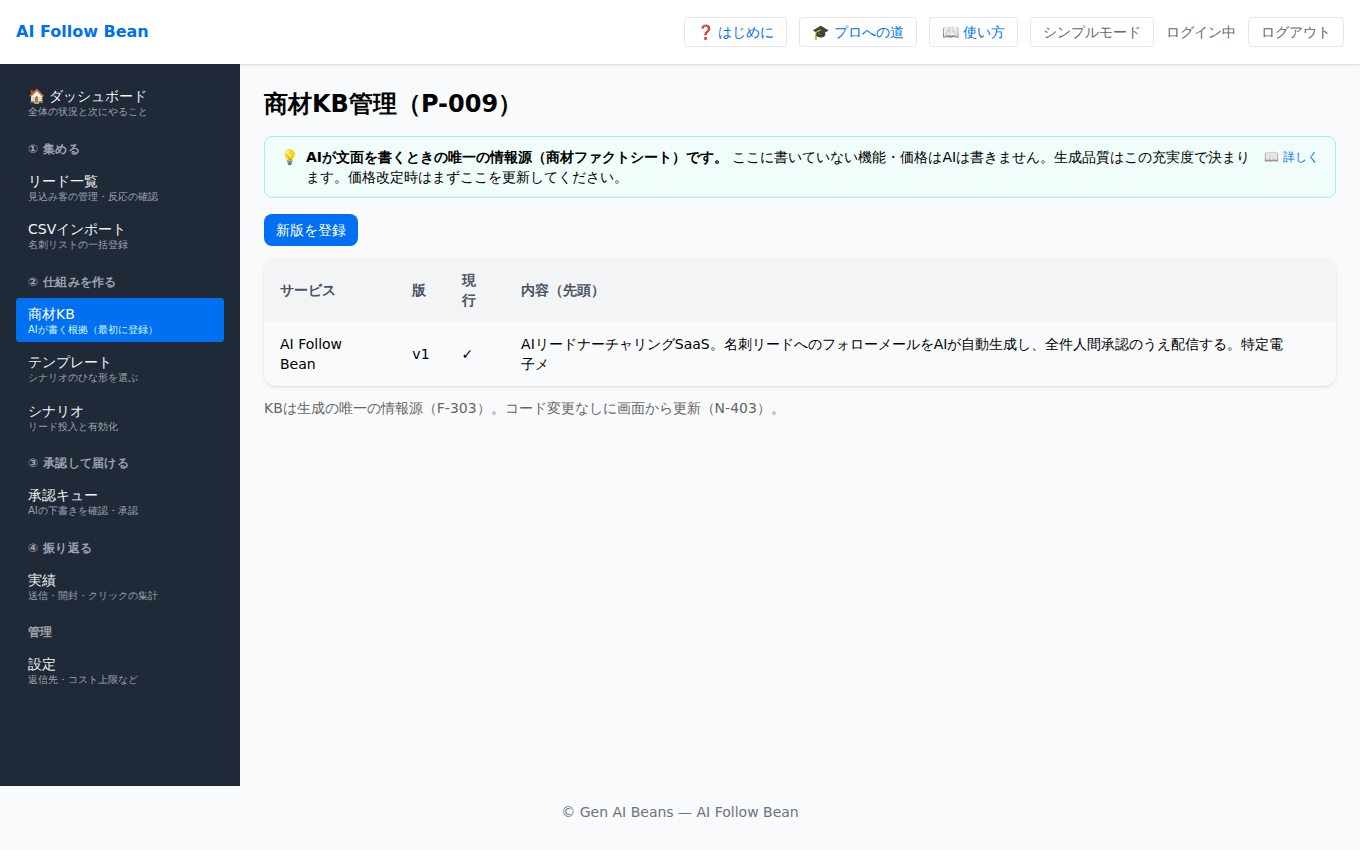1360x850 pixels.
Task: Click the lightbulb icon in info banner
Action: tap(289, 157)
